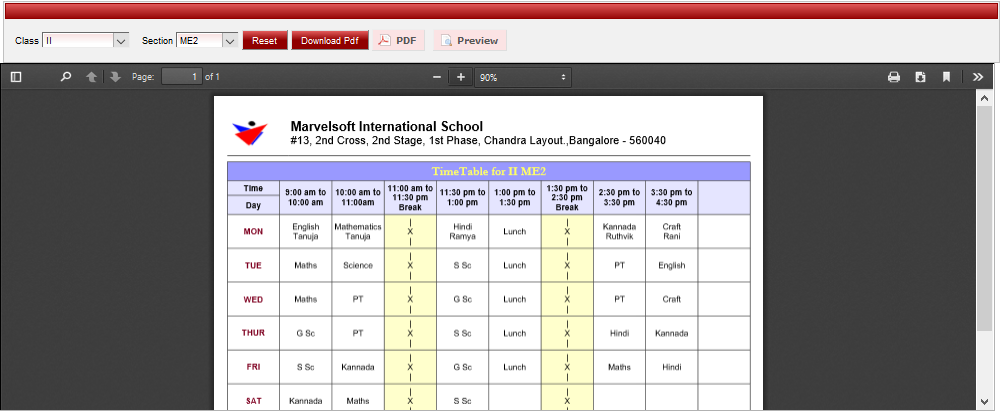Toggle the PDF viewer sidebar
The image size is (1001, 419).
[16, 77]
